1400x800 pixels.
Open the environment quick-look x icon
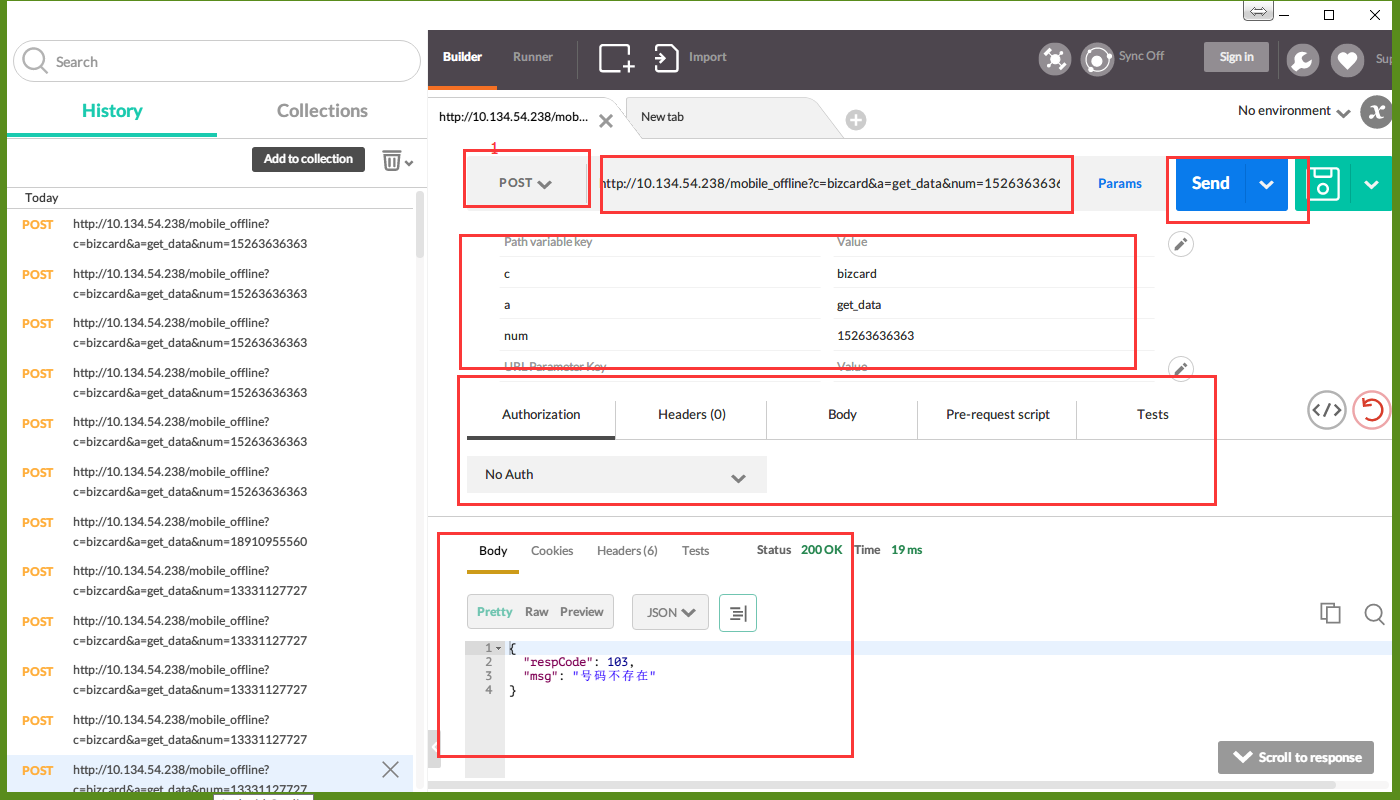(x=1377, y=111)
